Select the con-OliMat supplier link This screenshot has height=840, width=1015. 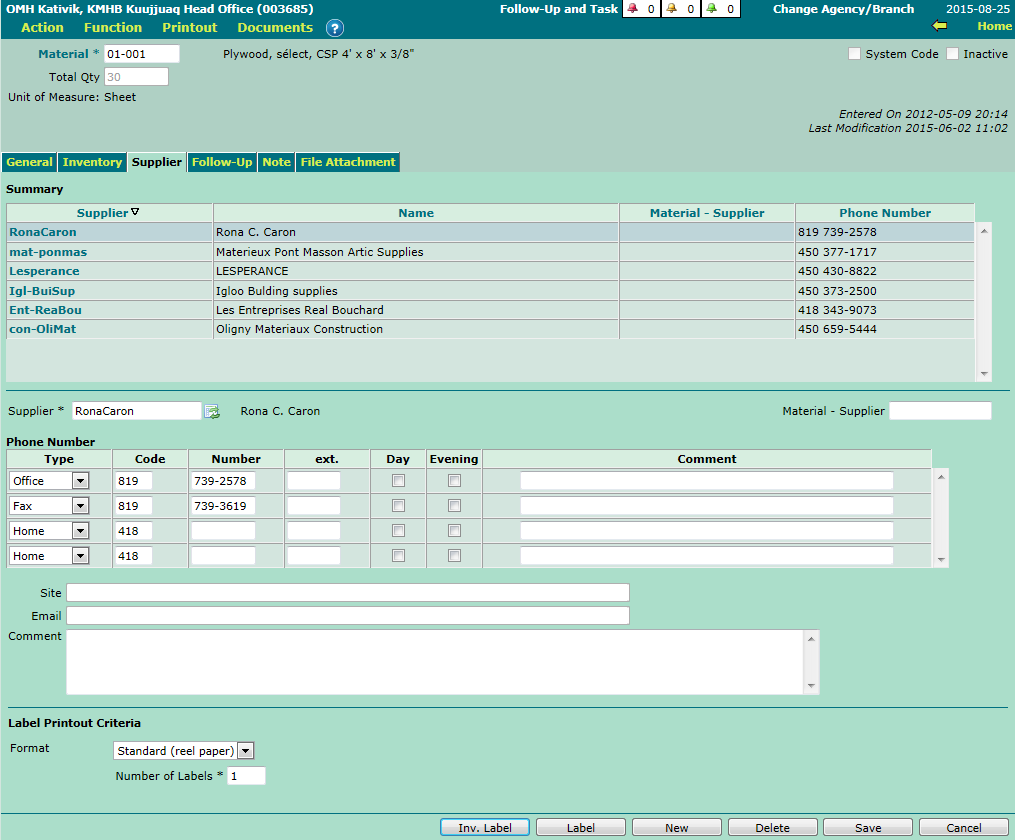pos(43,329)
